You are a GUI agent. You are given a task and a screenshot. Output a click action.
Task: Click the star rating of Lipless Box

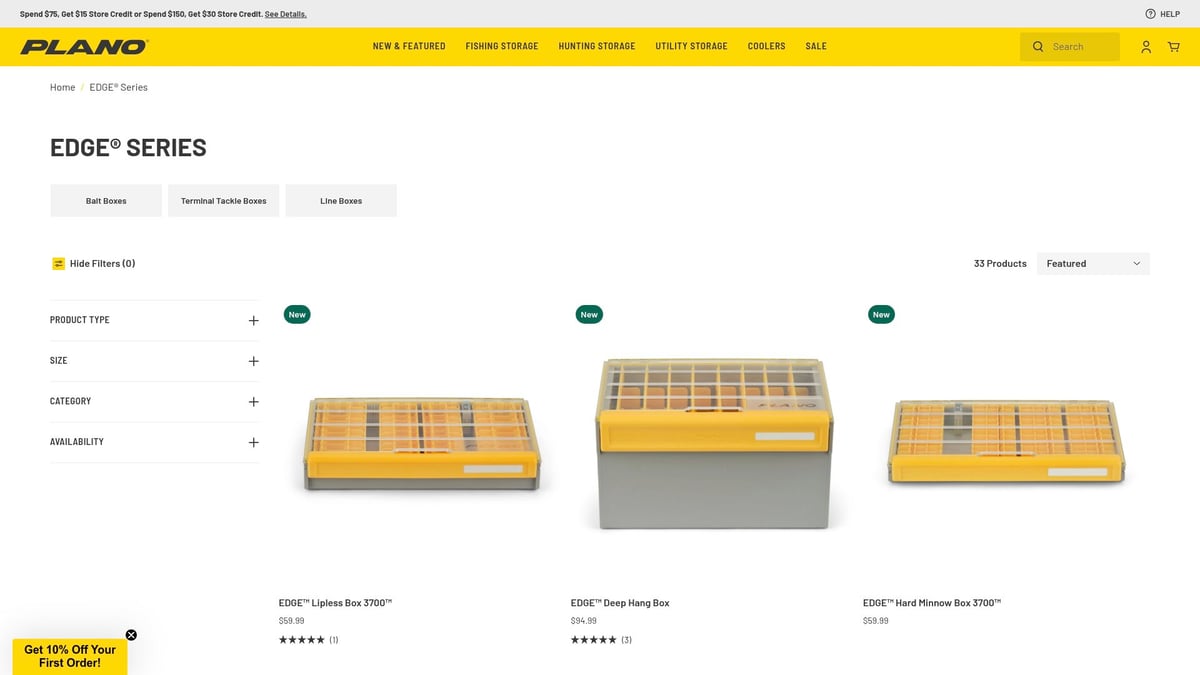coord(301,640)
